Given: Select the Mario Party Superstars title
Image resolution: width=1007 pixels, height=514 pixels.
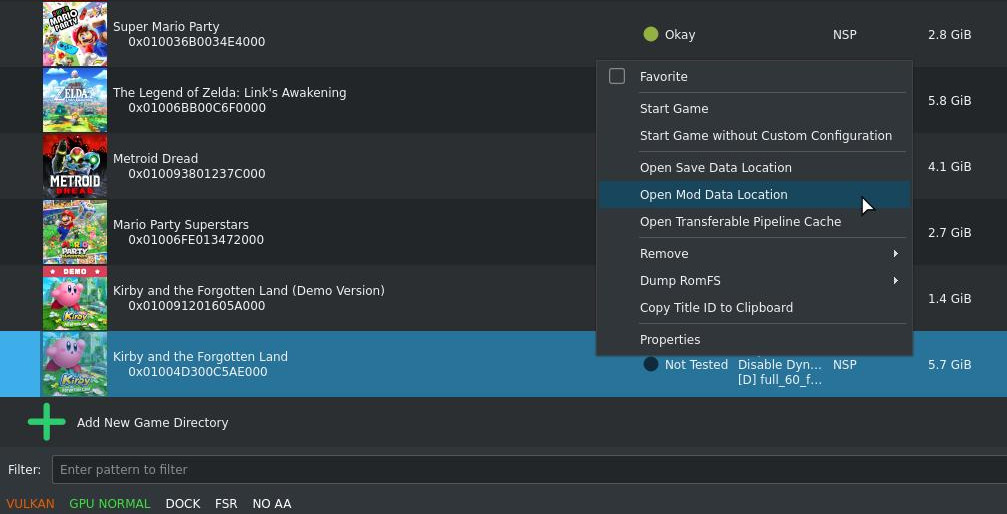Looking at the screenshot, I should [180, 225].
